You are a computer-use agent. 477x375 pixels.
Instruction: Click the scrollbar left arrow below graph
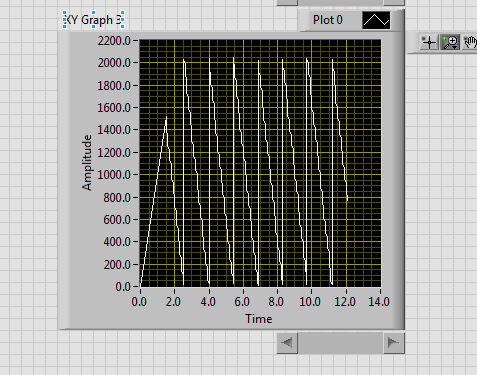point(287,343)
